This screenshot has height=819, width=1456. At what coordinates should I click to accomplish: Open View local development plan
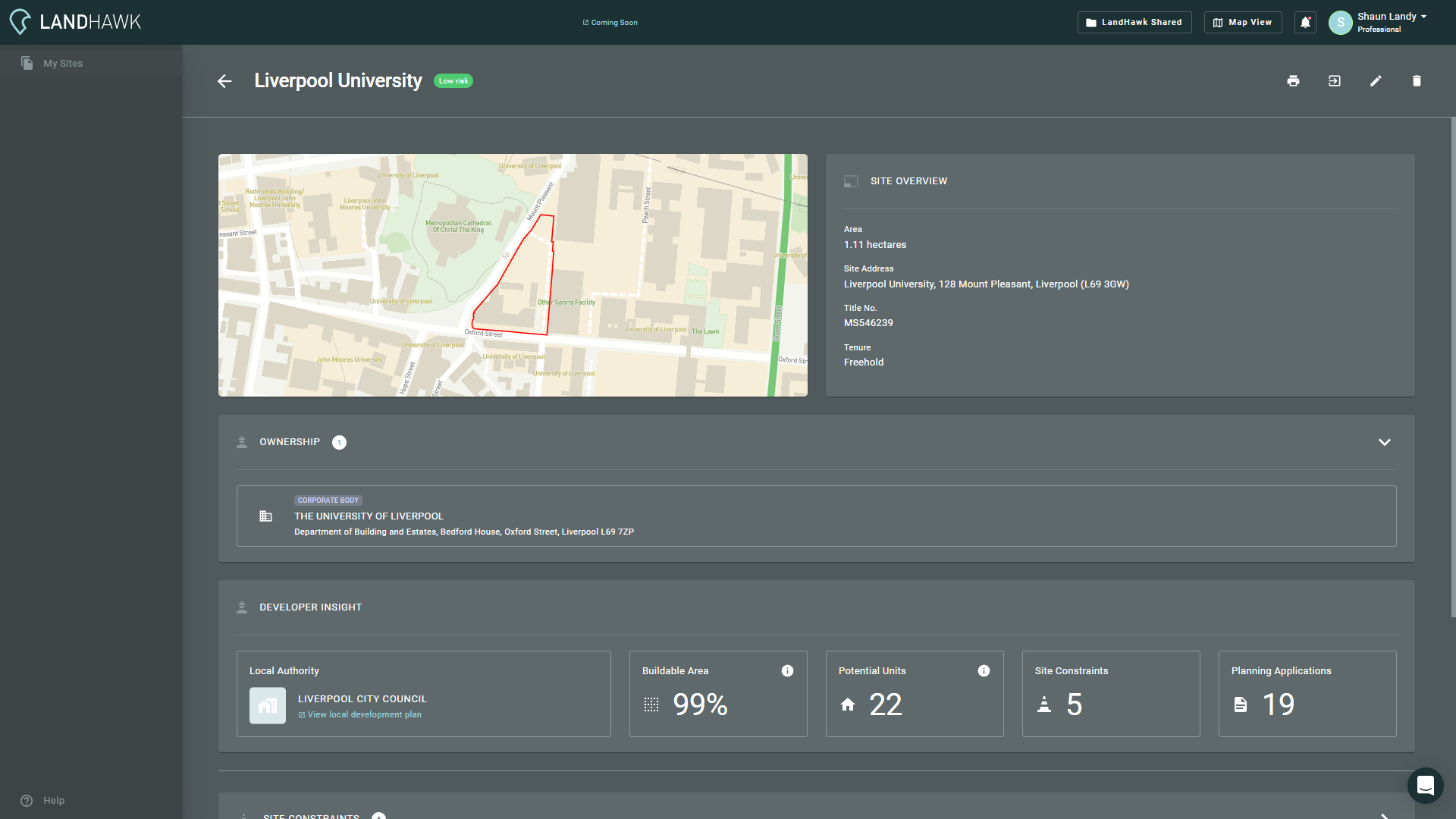[360, 714]
